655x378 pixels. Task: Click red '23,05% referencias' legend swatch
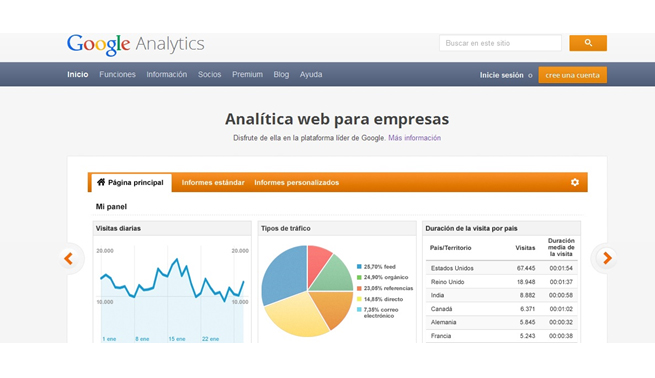pos(359,288)
